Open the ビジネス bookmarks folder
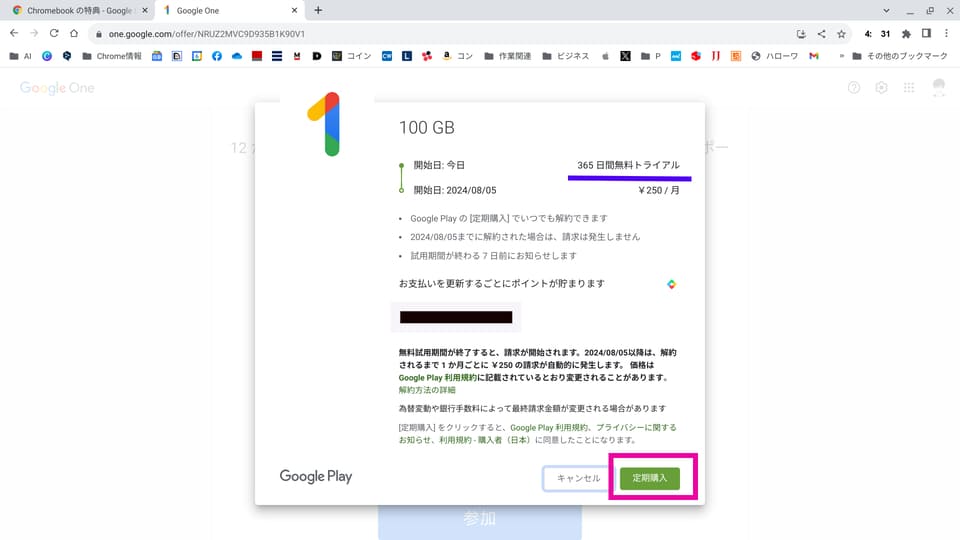 pos(565,56)
